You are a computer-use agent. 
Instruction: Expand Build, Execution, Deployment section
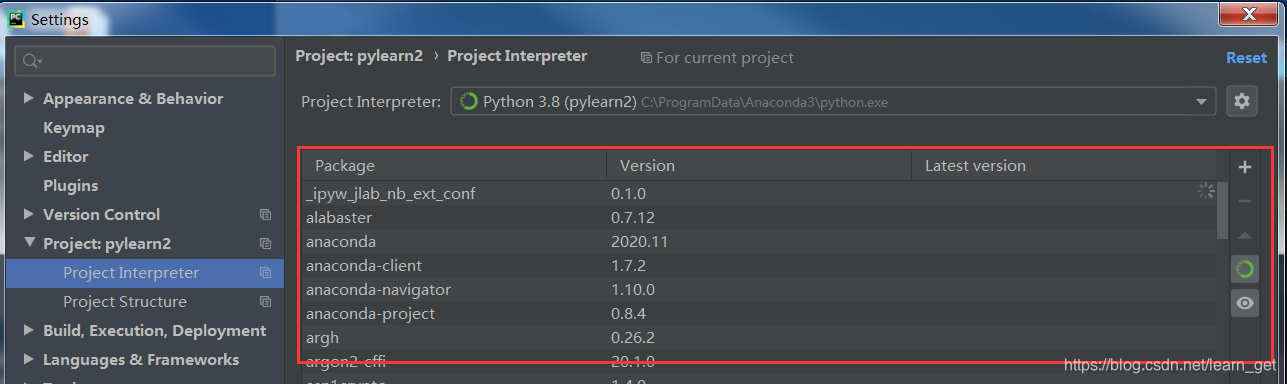(x=28, y=330)
